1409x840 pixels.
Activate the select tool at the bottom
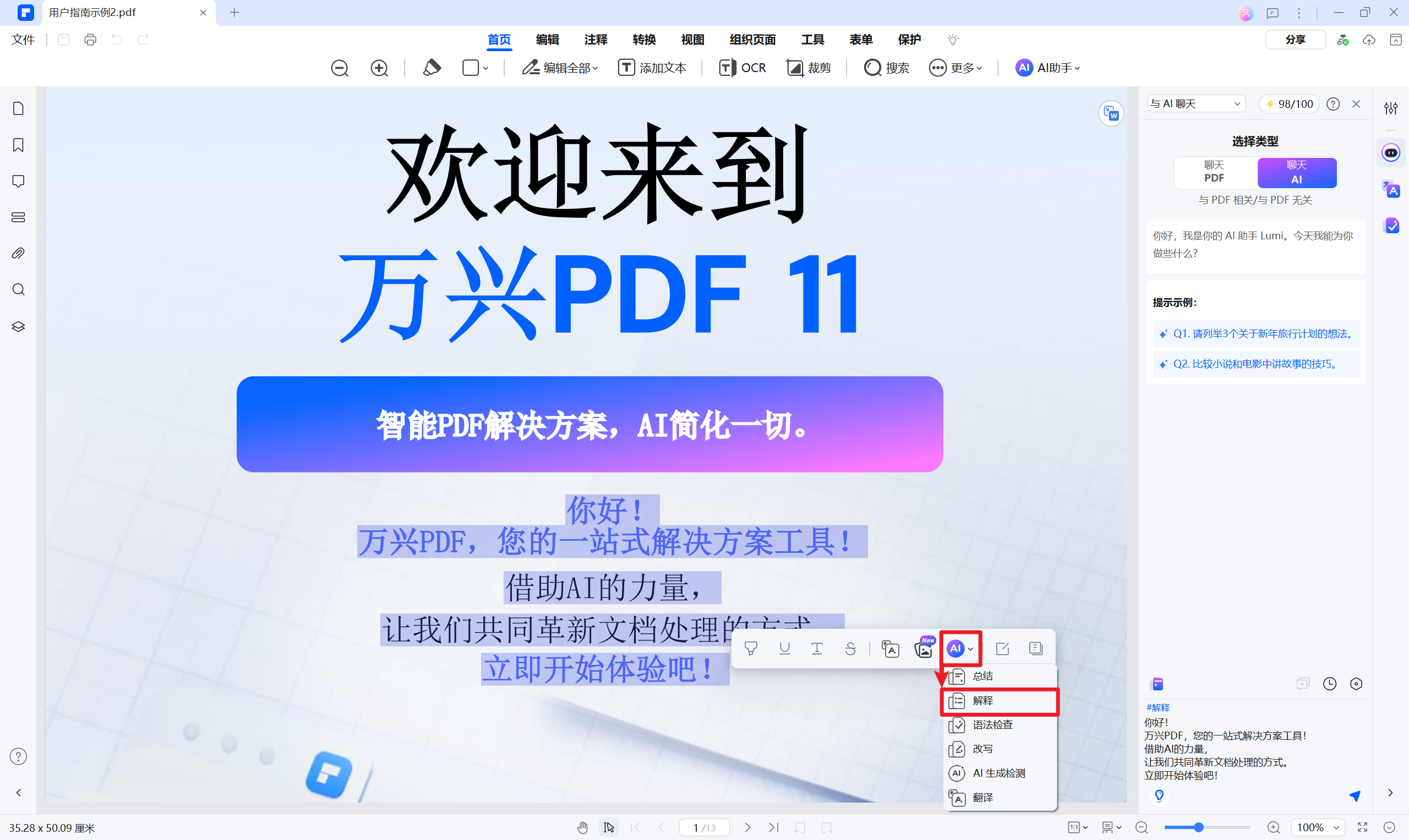(609, 827)
